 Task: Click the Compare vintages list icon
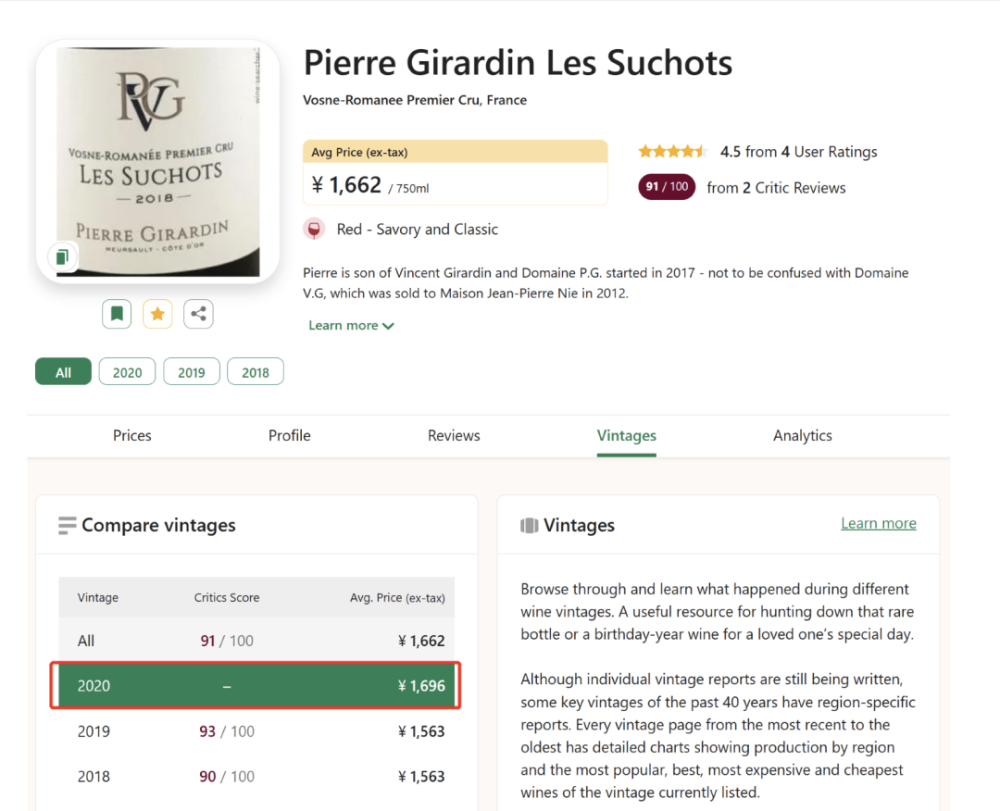click(x=67, y=526)
